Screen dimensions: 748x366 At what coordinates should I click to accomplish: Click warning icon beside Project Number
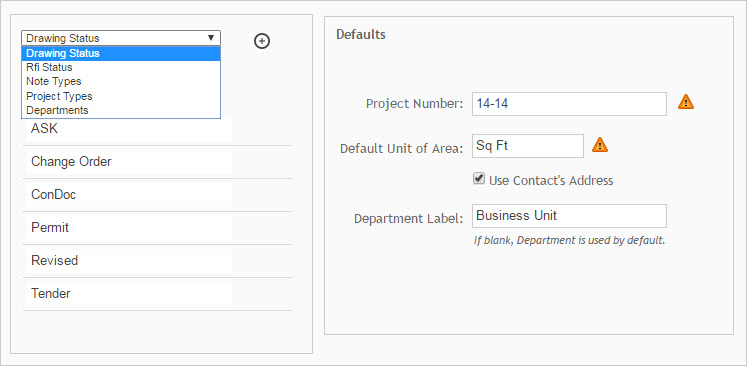point(686,102)
